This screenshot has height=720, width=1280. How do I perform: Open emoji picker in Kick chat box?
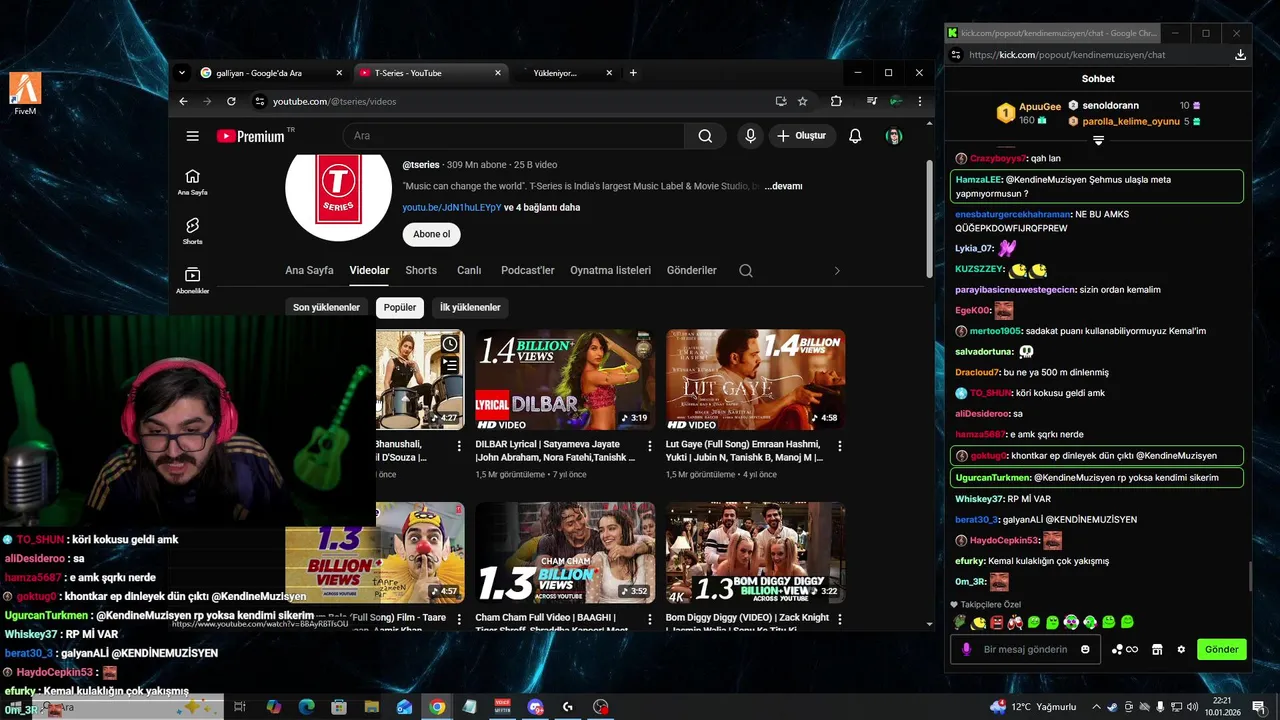(x=1085, y=649)
